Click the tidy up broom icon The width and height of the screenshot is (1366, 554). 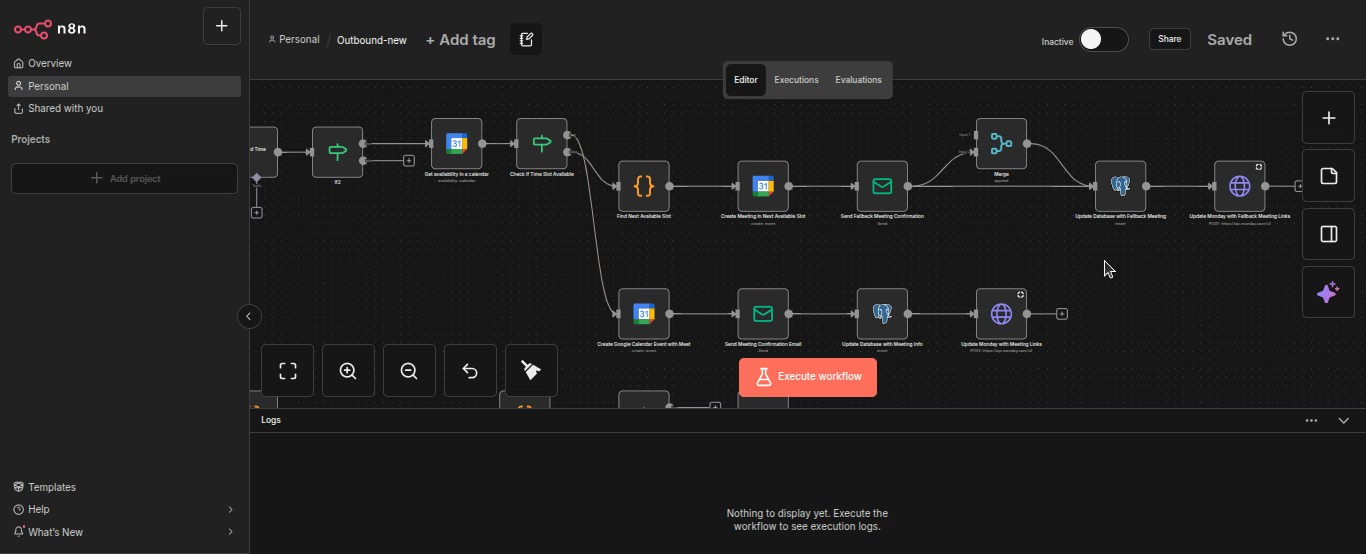tap(532, 371)
